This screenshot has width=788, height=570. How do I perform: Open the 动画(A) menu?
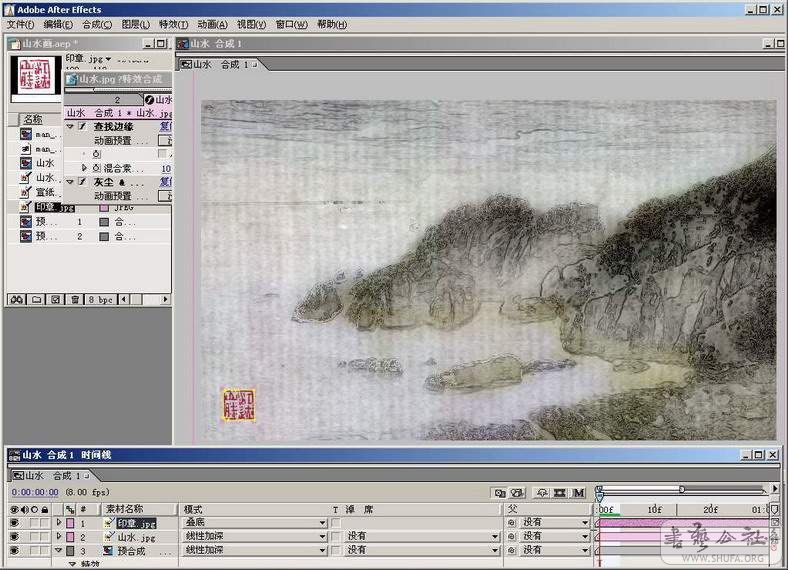click(x=212, y=24)
